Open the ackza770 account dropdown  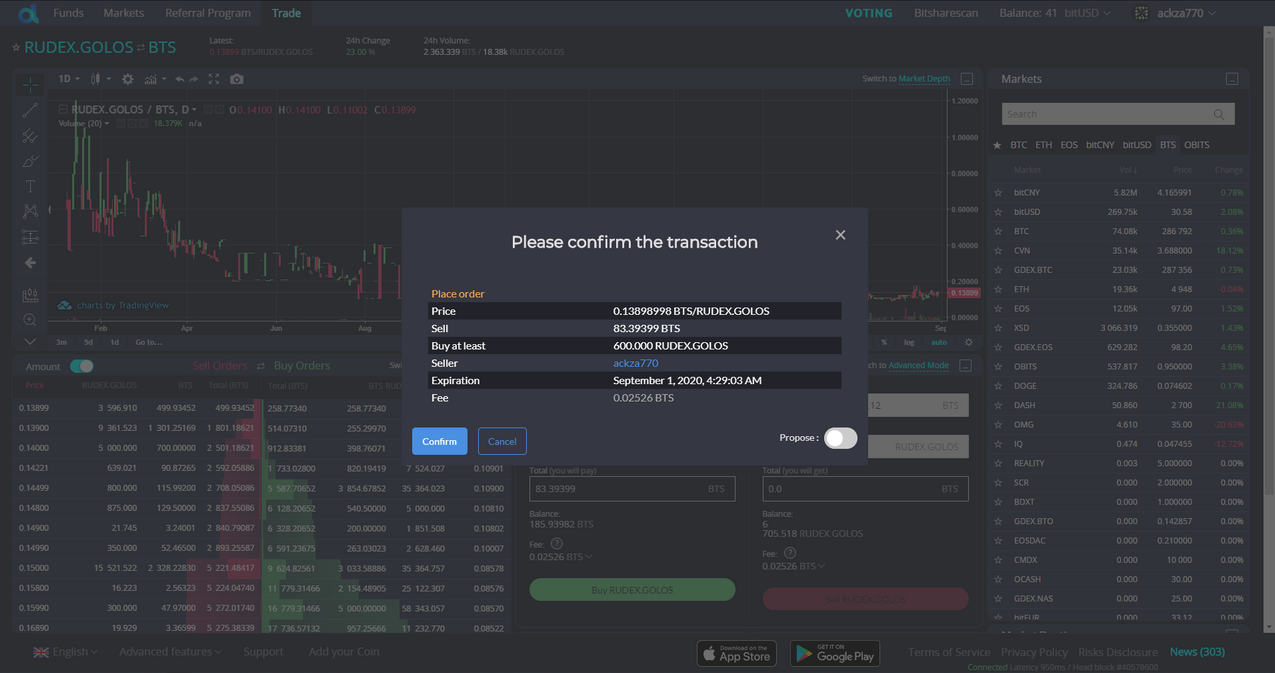1175,13
